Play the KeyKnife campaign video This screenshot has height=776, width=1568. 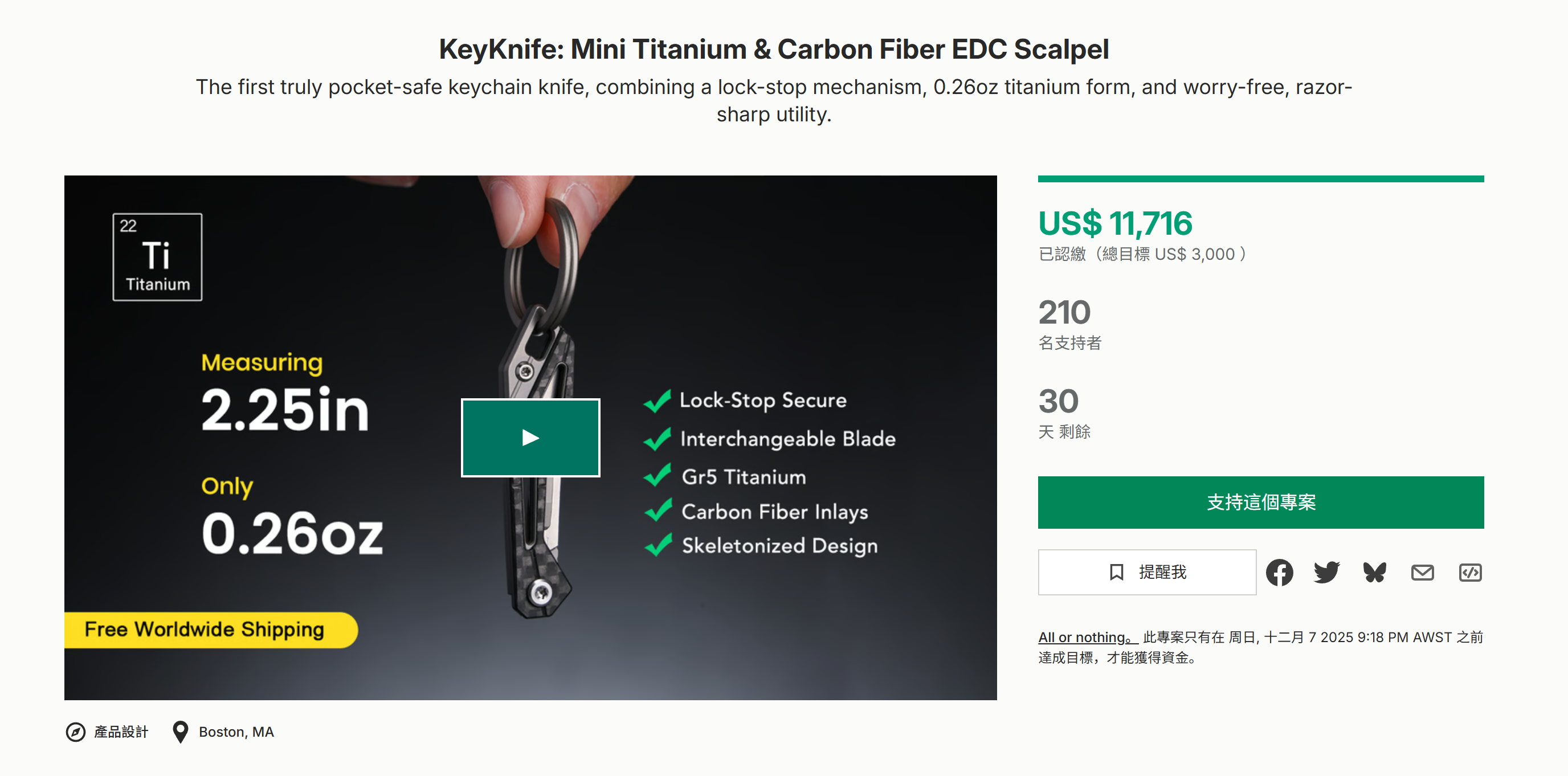pos(530,438)
